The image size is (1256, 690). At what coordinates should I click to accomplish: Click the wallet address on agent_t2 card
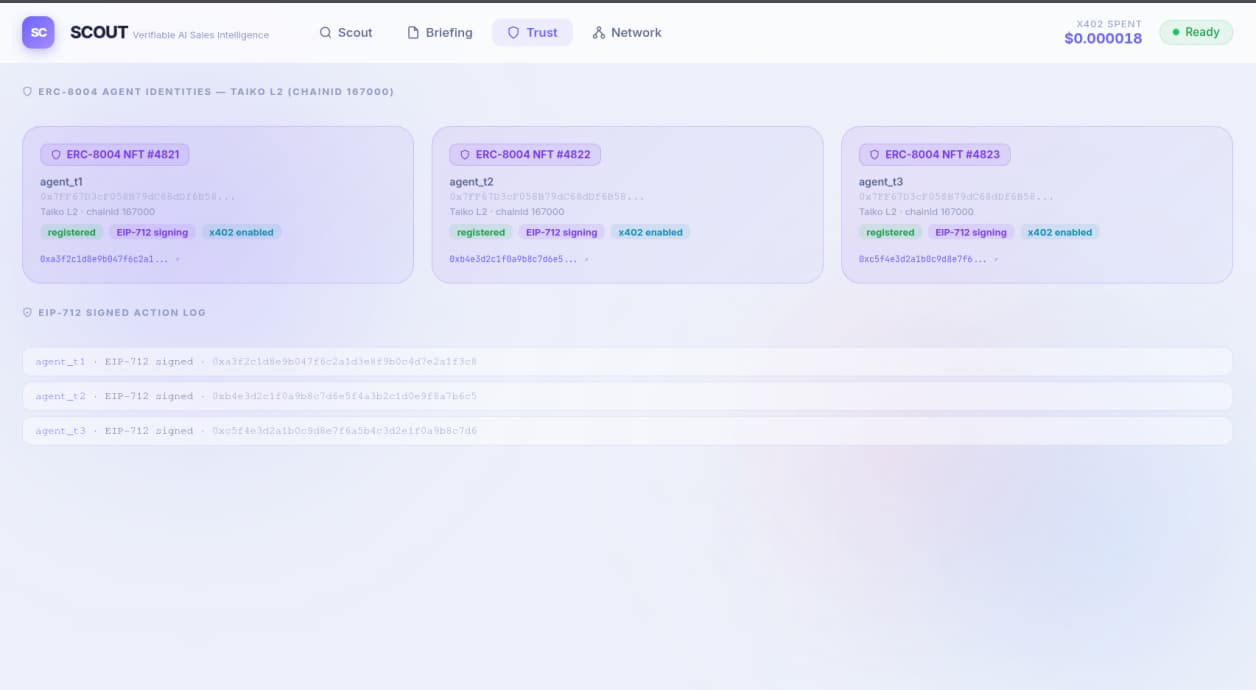(x=547, y=197)
